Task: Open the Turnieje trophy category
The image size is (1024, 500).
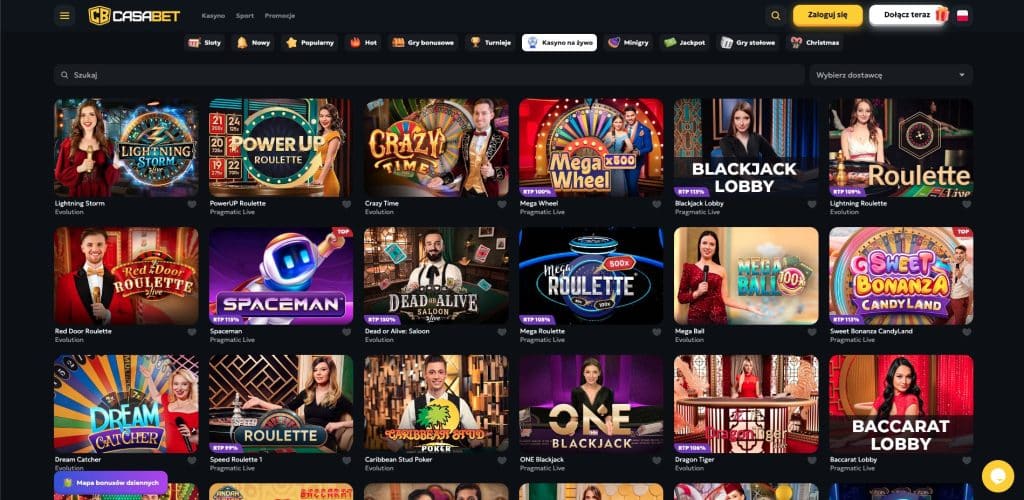Action: coord(490,42)
